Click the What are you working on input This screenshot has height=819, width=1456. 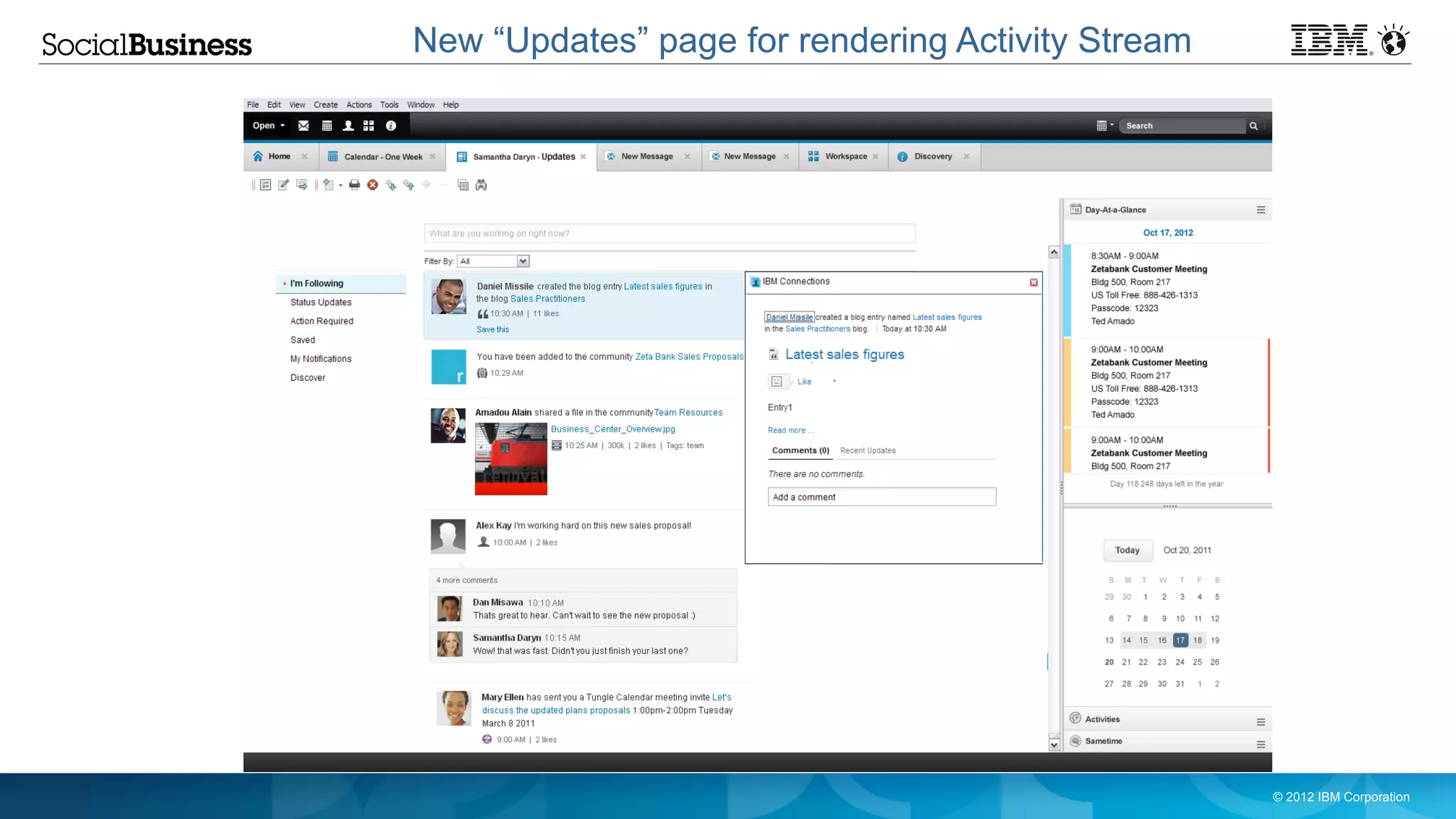(x=670, y=233)
